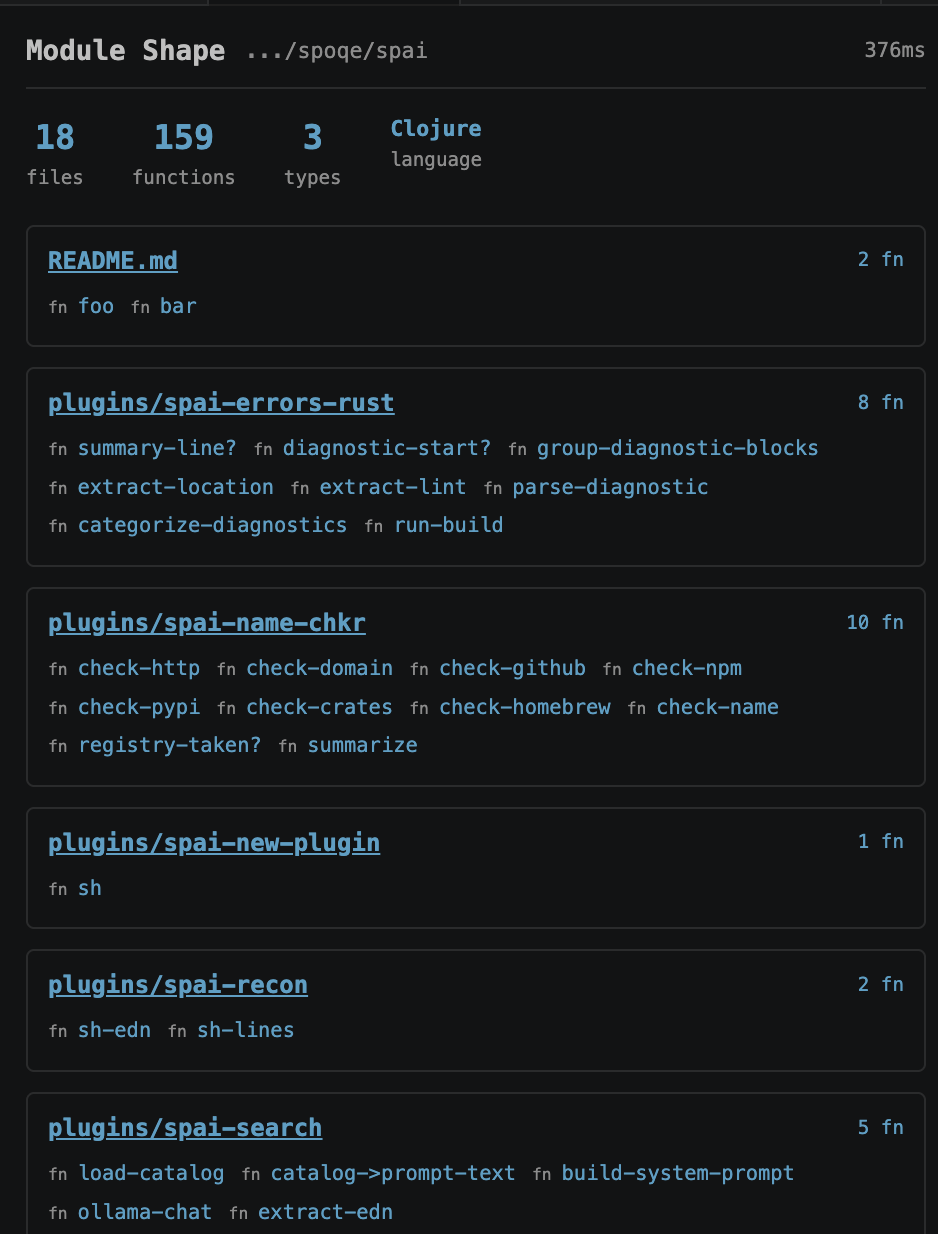938x1234 pixels.
Task: Click the fn badge next to sh
Action: [x=58, y=889]
